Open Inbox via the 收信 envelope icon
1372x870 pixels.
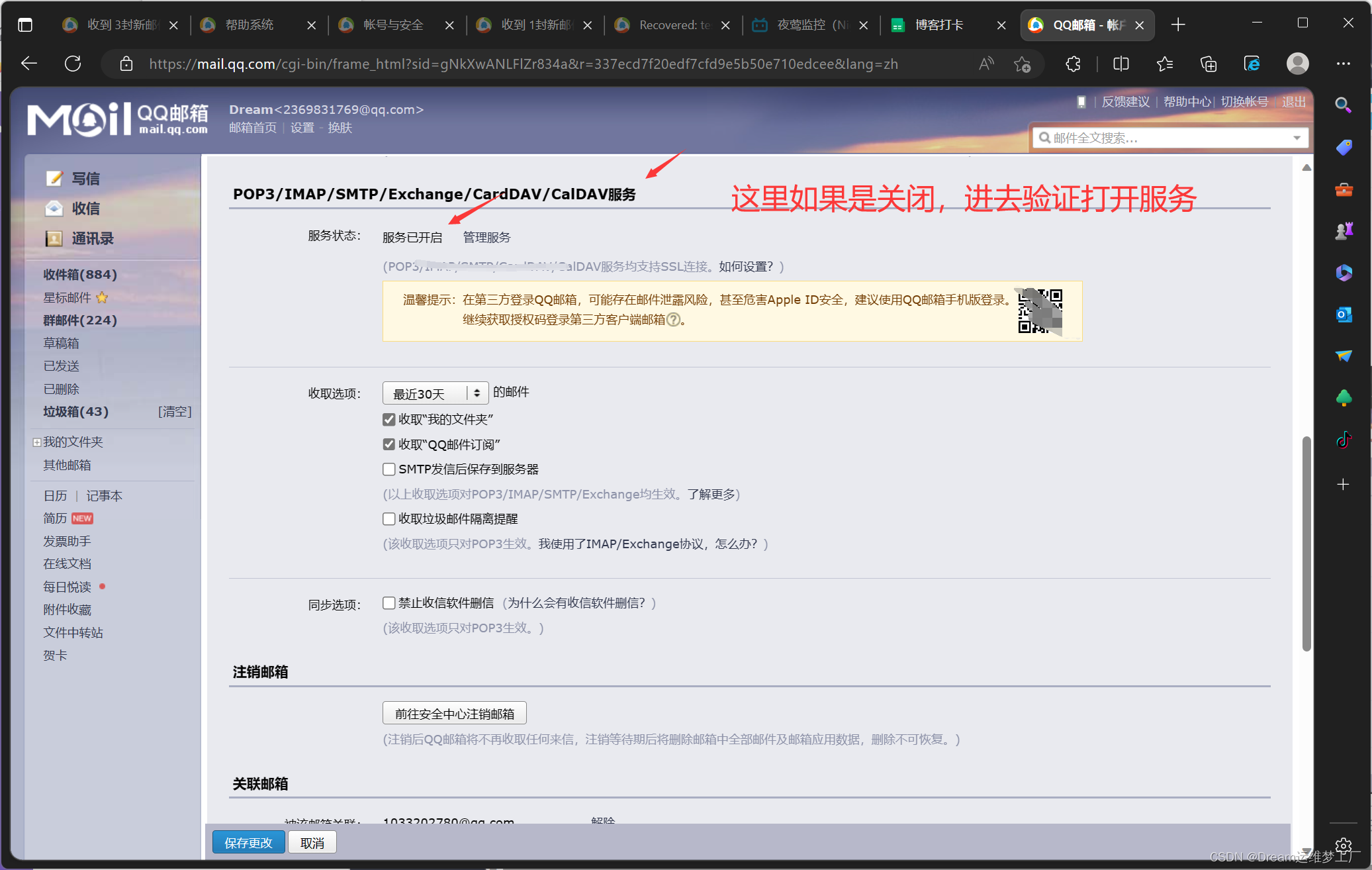point(54,209)
